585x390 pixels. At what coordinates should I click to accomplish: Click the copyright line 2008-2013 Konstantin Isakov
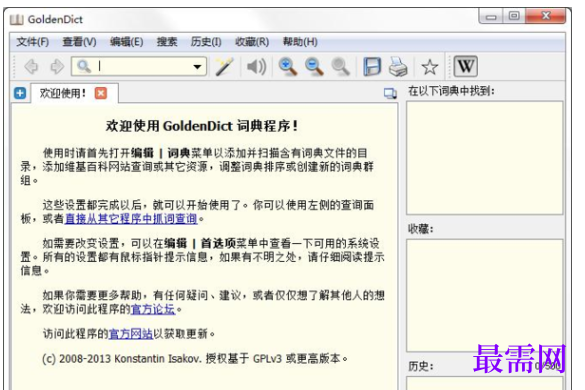tap(194, 358)
